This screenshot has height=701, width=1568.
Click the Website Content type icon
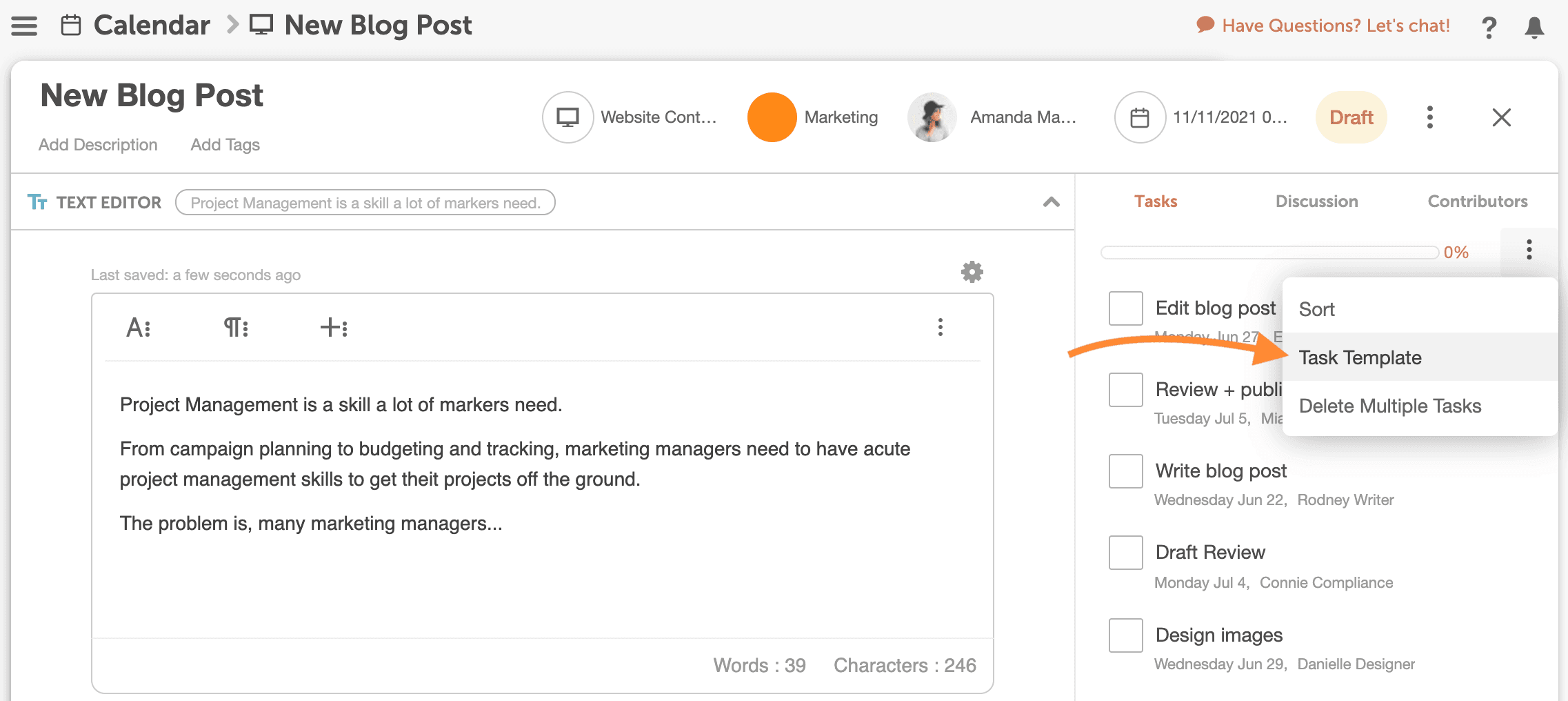click(567, 117)
